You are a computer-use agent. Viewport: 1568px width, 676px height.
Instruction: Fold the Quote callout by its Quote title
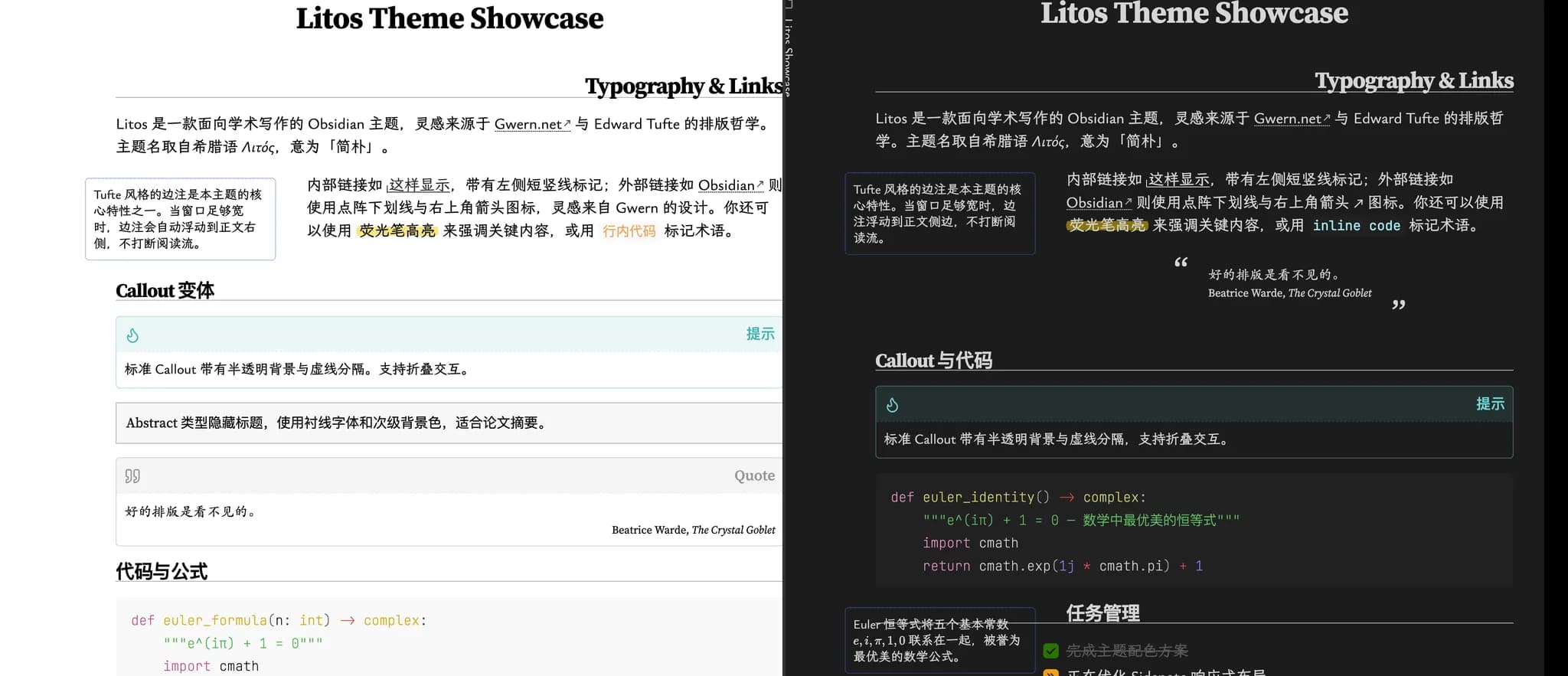tap(754, 475)
